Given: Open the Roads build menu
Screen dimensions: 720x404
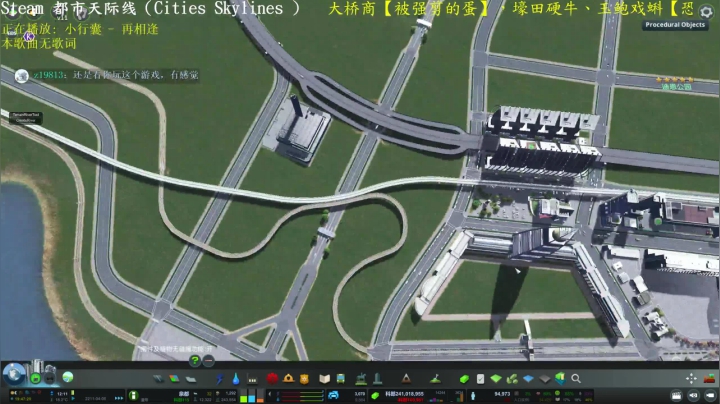Looking at the screenshot, I should [x=158, y=379].
